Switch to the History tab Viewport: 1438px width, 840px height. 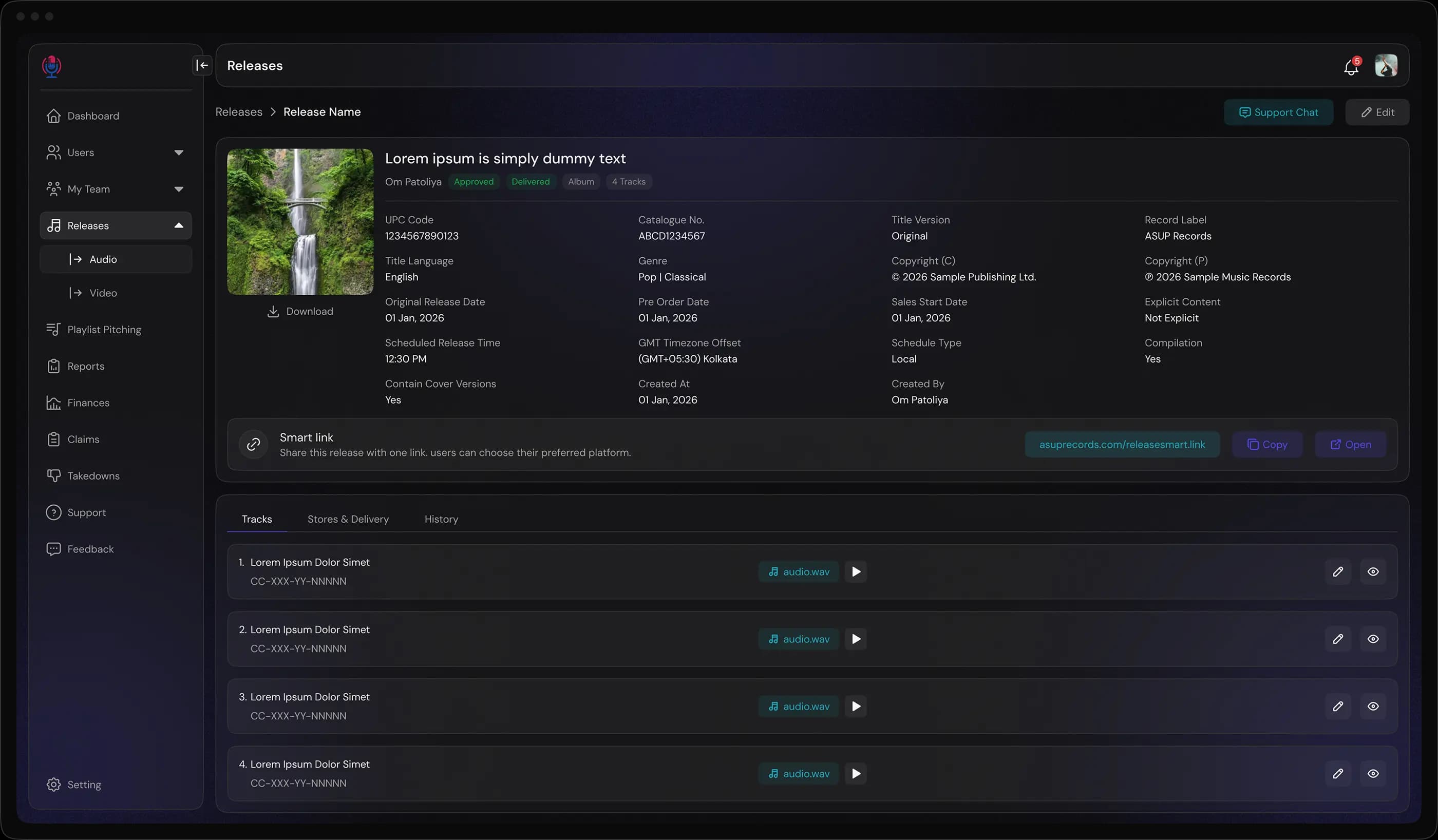(x=441, y=519)
